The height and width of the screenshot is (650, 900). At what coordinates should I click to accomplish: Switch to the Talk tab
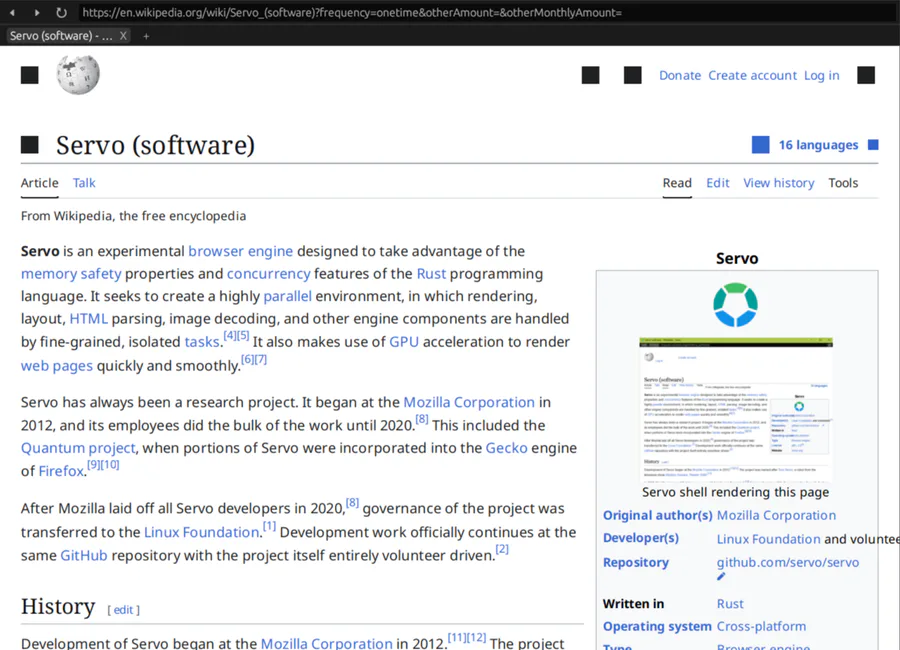[84, 183]
